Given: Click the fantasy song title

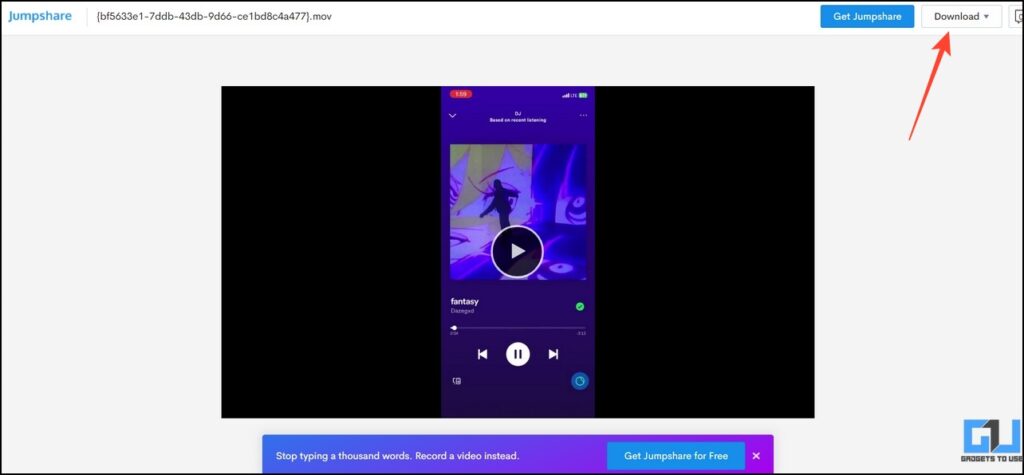Looking at the screenshot, I should 465,301.
